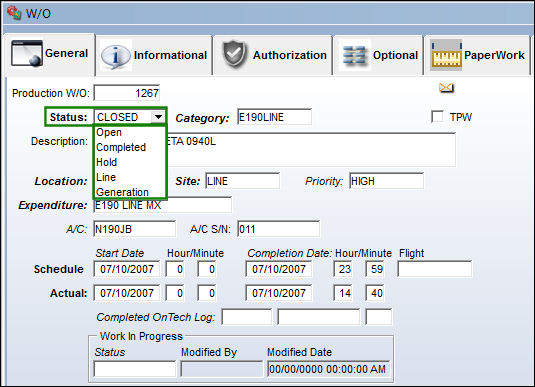Click the PaperWork ruler icon
Viewport: 535px width, 387px height.
point(446,55)
